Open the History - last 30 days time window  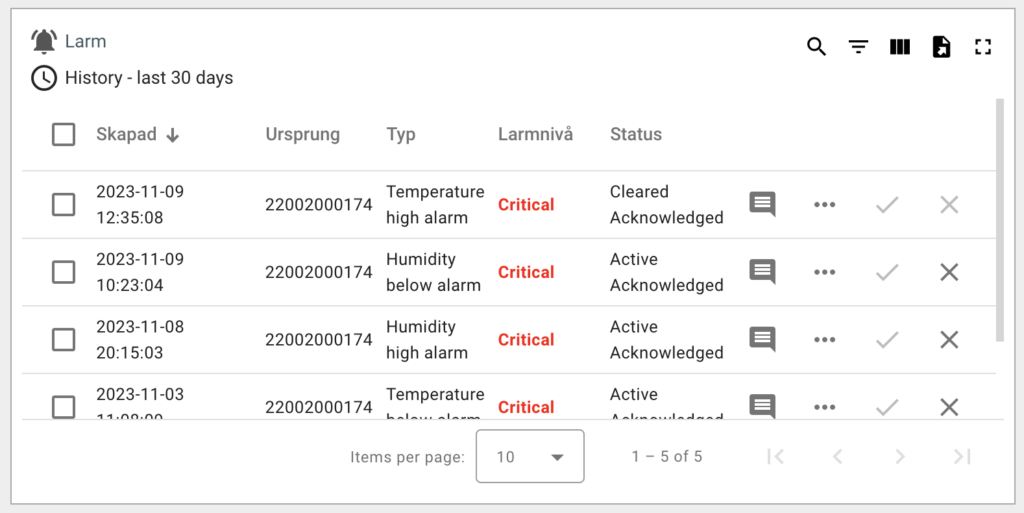click(148, 78)
